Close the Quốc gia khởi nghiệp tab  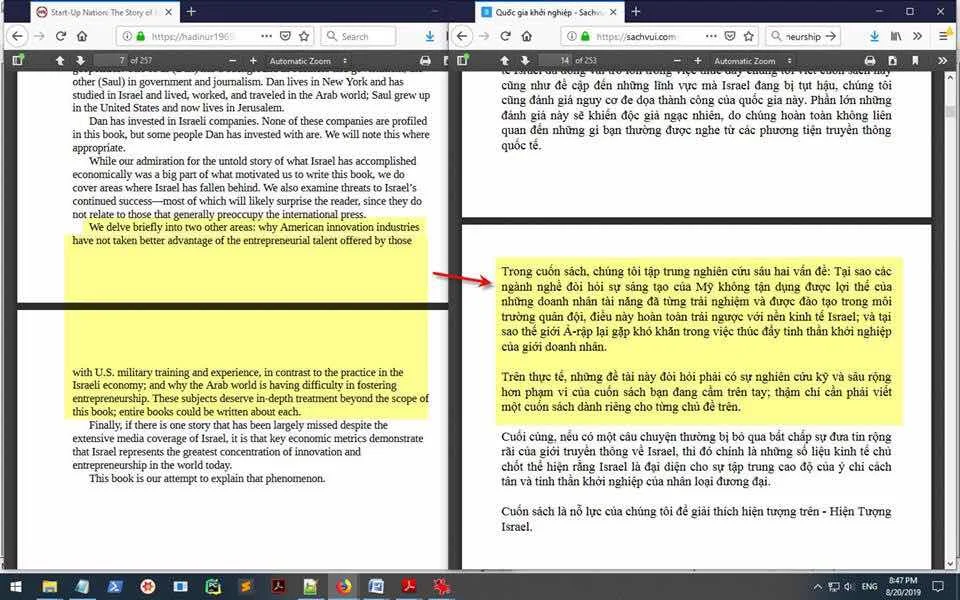(x=613, y=12)
